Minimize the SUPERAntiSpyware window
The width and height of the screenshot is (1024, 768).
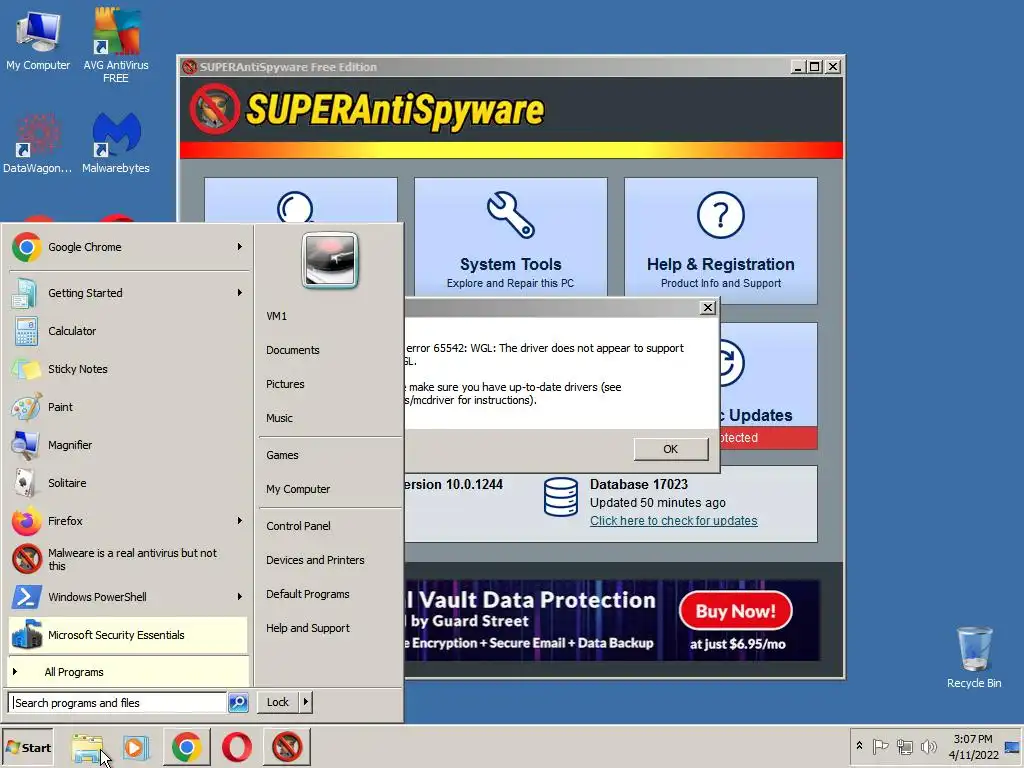(797, 67)
